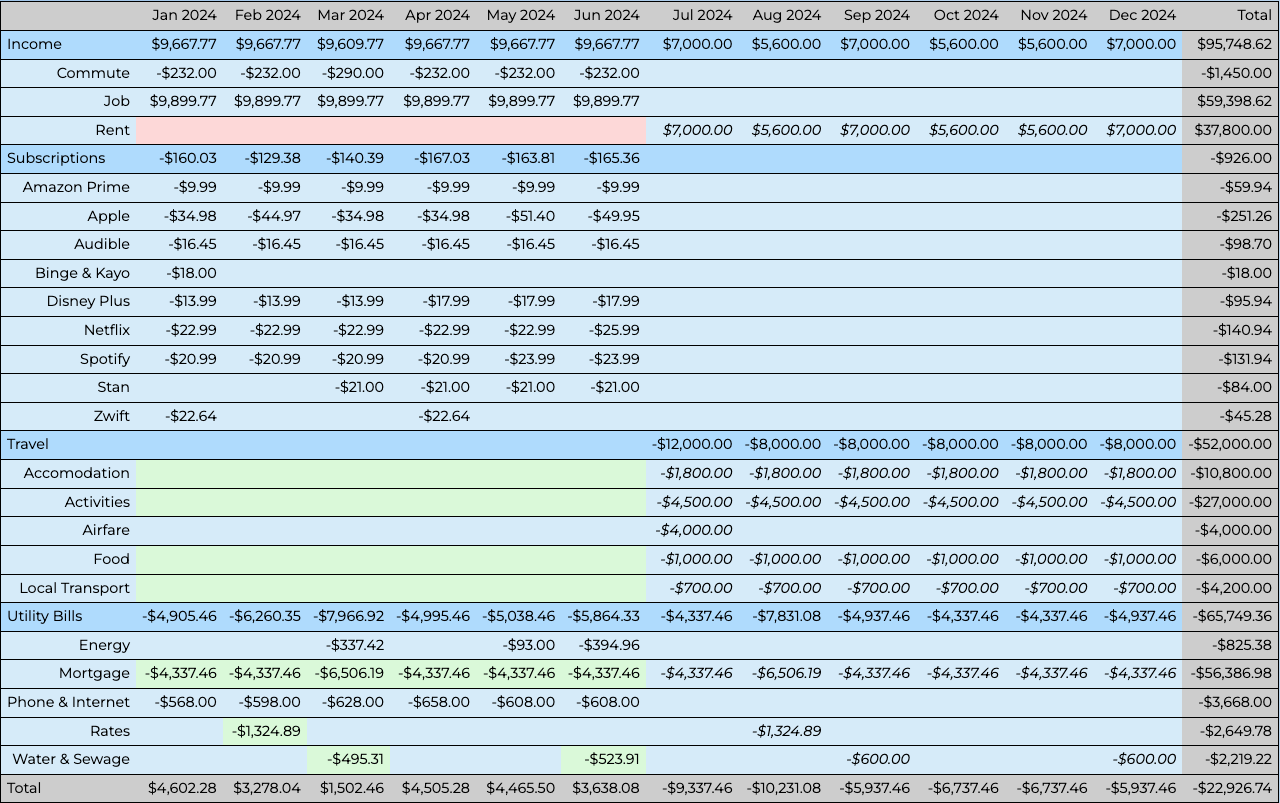Select the Airfare cell for Jul 2024
The height and width of the screenshot is (803, 1280).
pos(694,530)
